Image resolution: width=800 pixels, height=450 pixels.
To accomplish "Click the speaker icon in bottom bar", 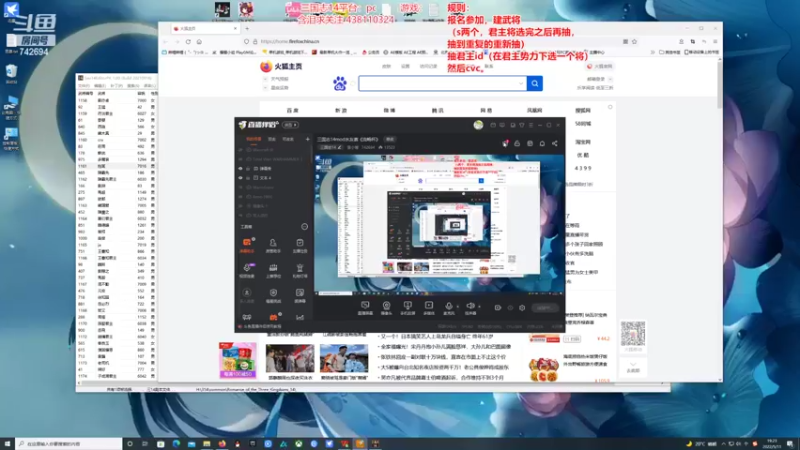I will 470,306.
